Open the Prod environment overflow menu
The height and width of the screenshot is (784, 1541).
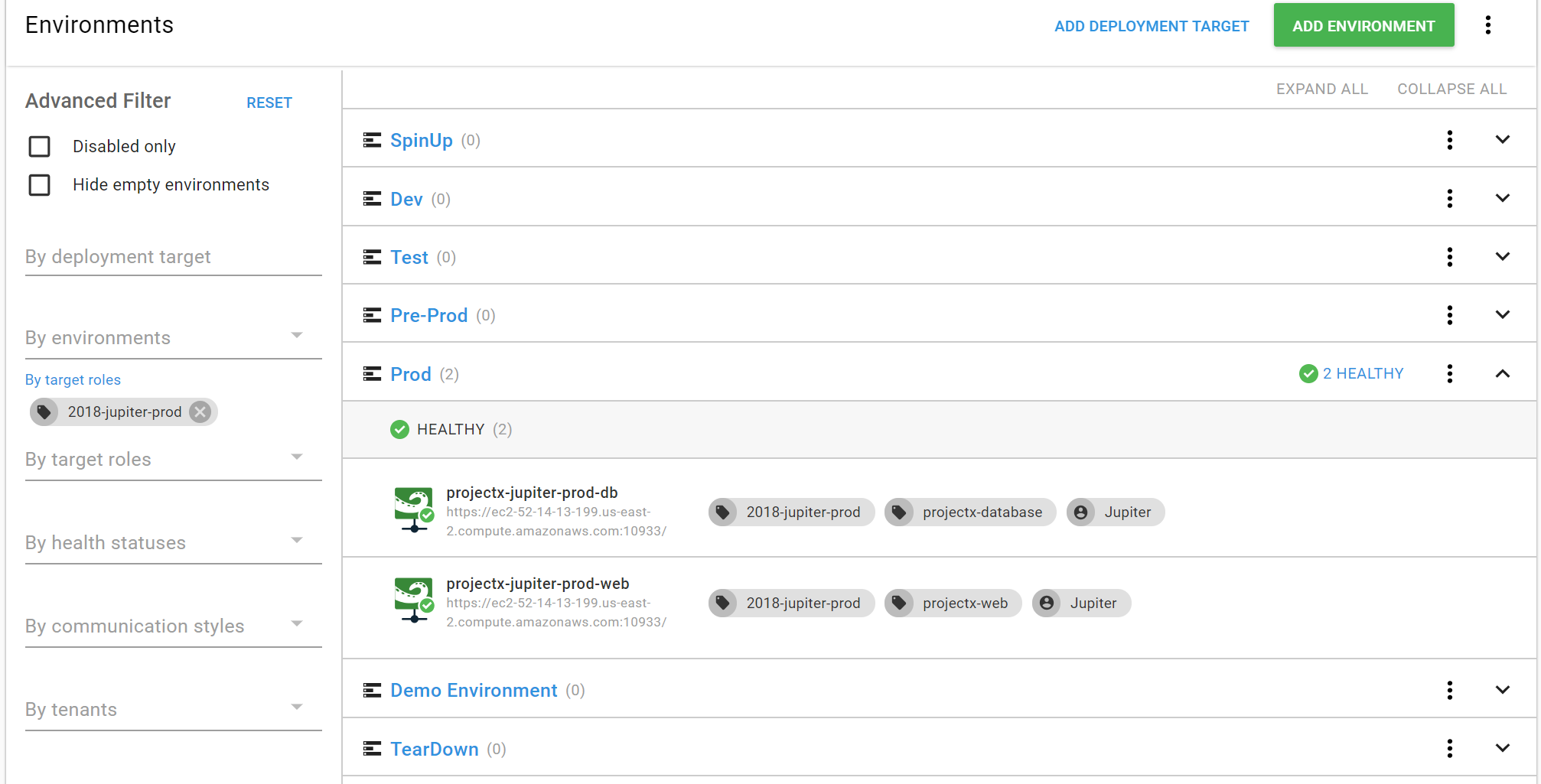coord(1449,374)
